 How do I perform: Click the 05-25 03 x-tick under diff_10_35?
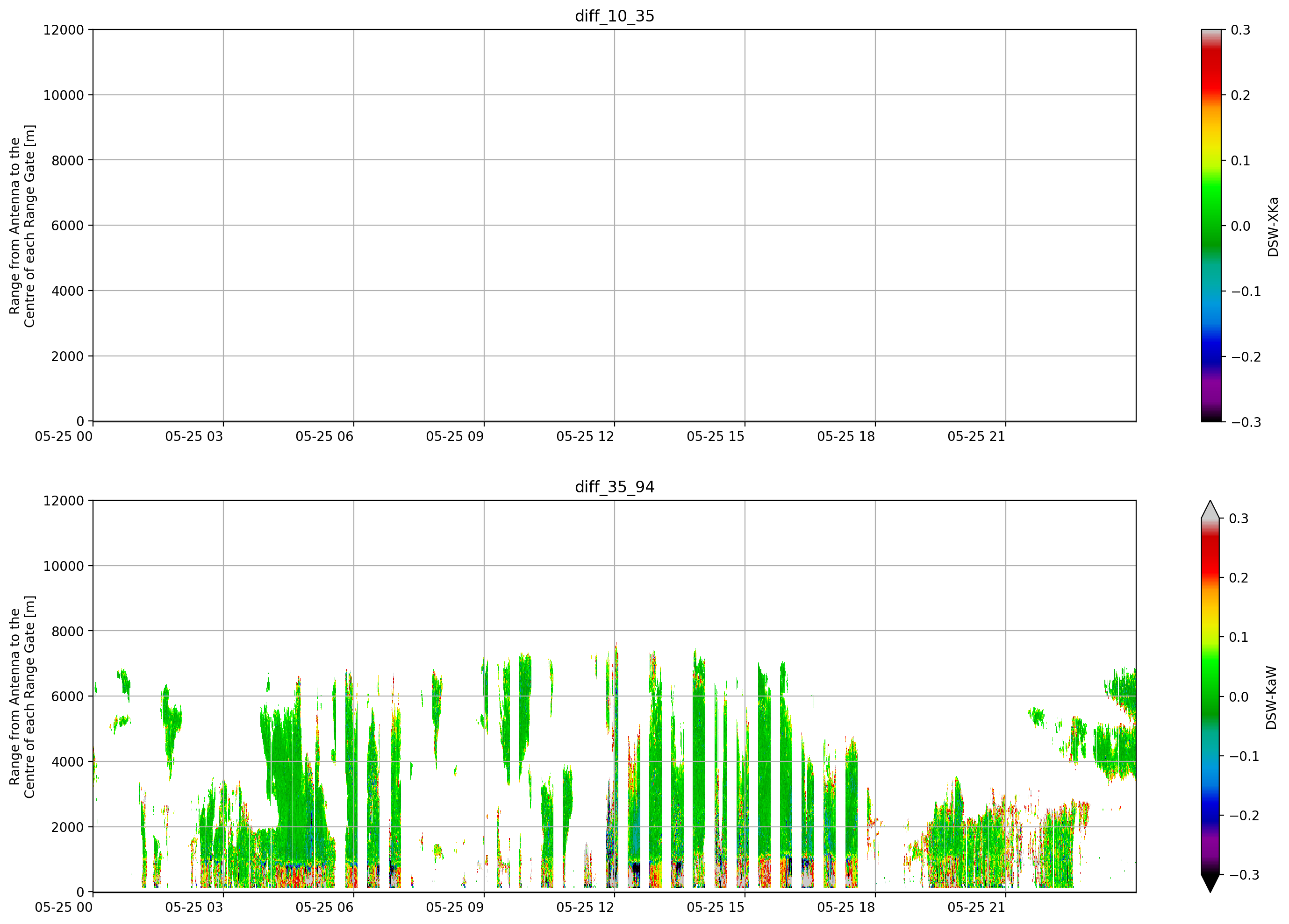pyautogui.click(x=194, y=436)
